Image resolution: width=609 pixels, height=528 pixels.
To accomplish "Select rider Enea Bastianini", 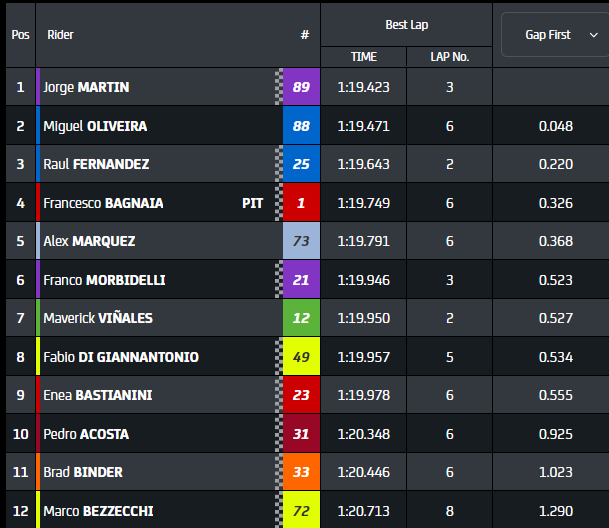I will point(98,395).
